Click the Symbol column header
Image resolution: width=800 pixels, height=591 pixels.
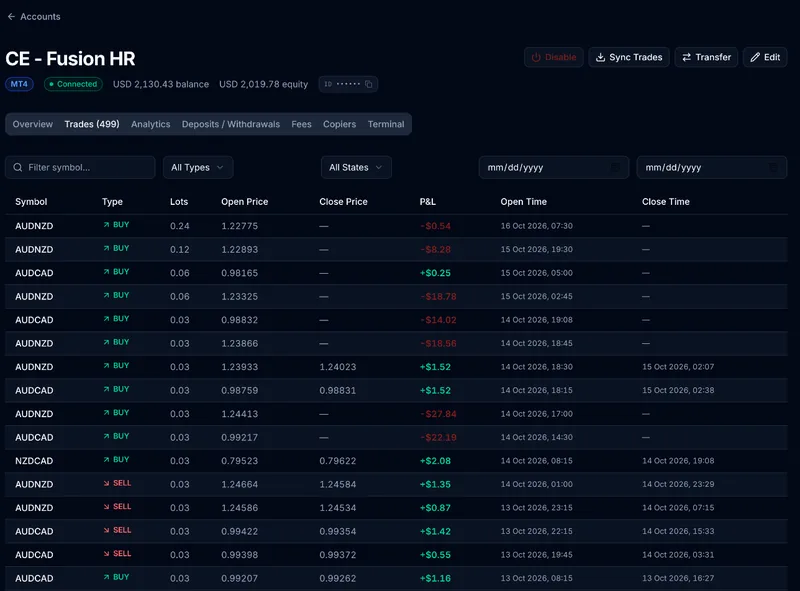31,202
